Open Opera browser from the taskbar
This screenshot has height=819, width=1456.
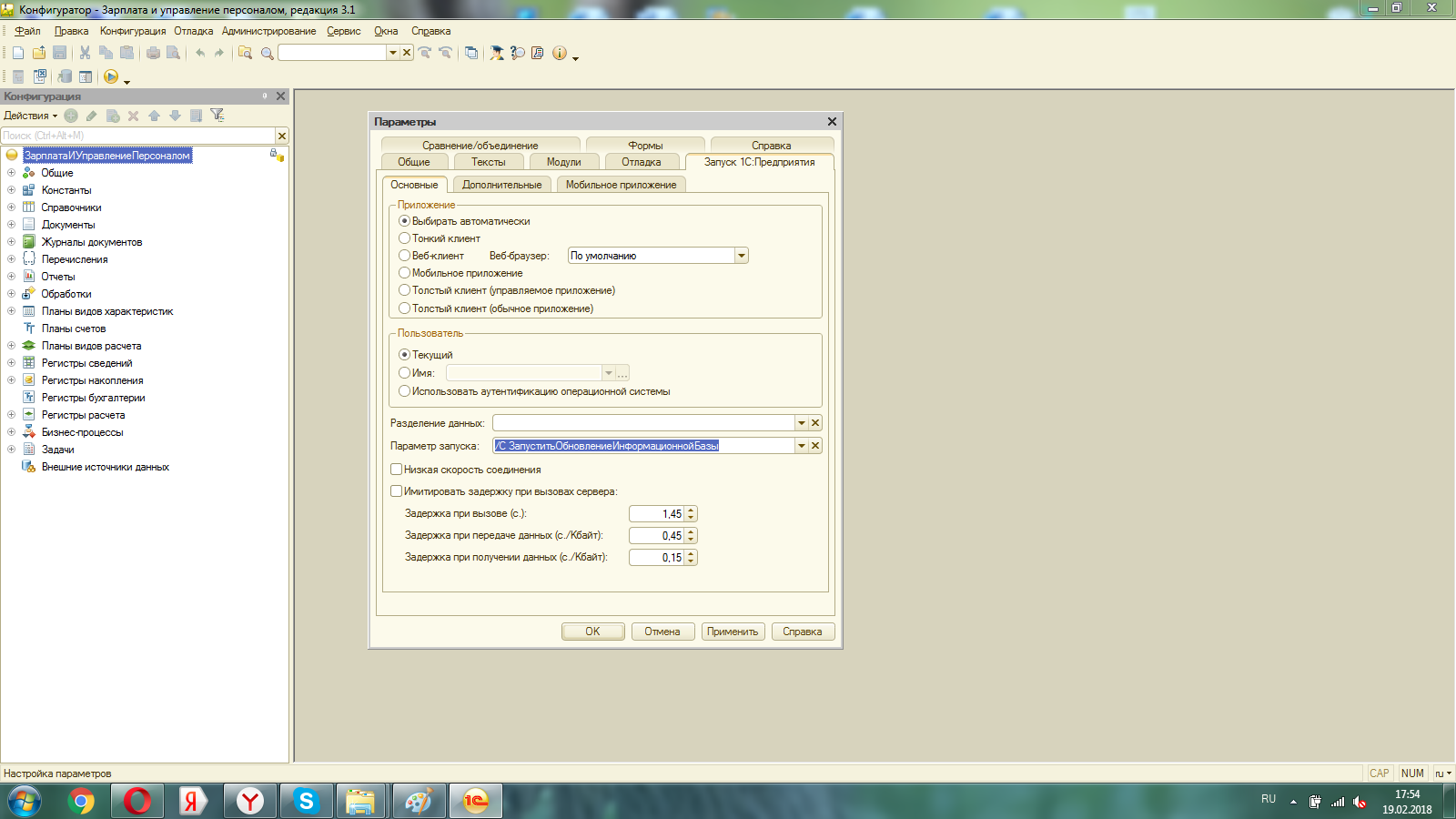coord(137,801)
